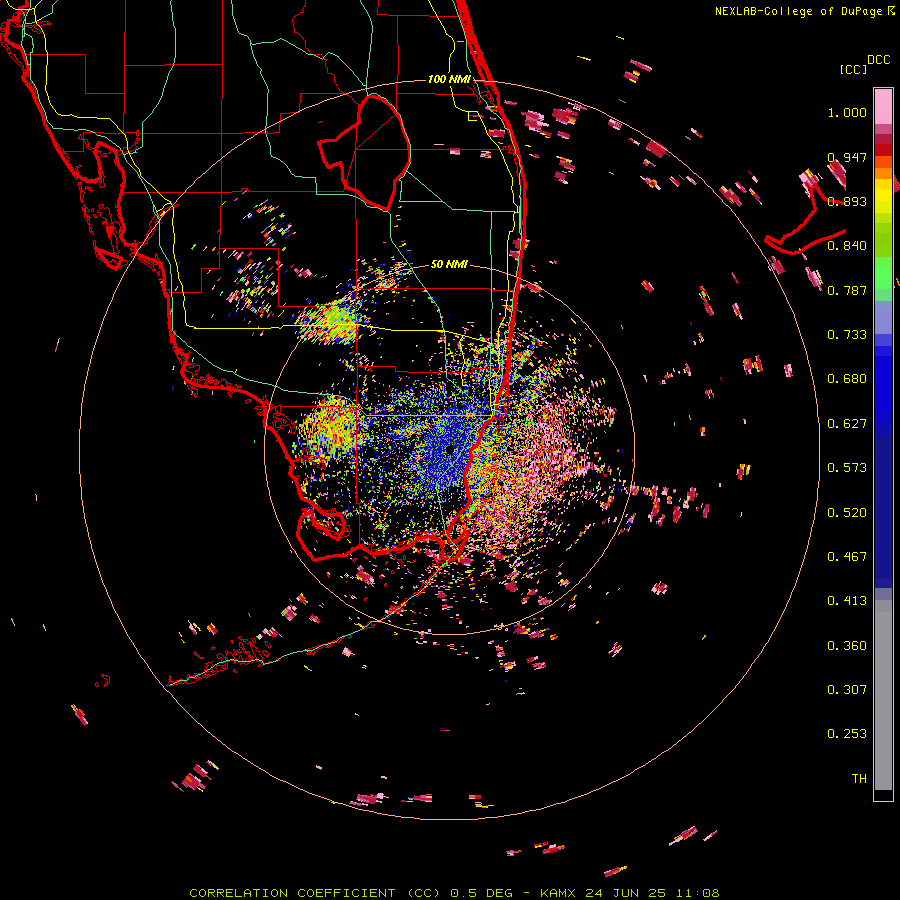900x900 pixels.
Task: Click the [CC] units label
Action: pyautogui.click(x=853, y=69)
